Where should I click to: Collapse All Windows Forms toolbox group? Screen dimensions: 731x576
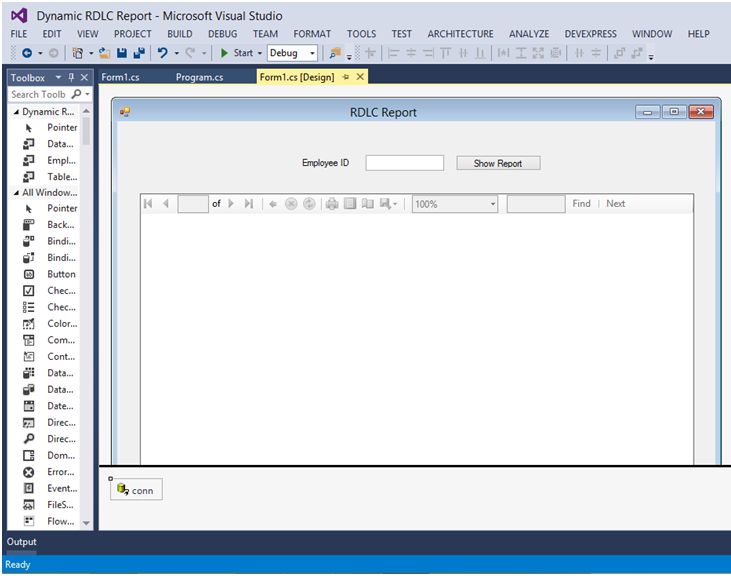(x=16, y=192)
